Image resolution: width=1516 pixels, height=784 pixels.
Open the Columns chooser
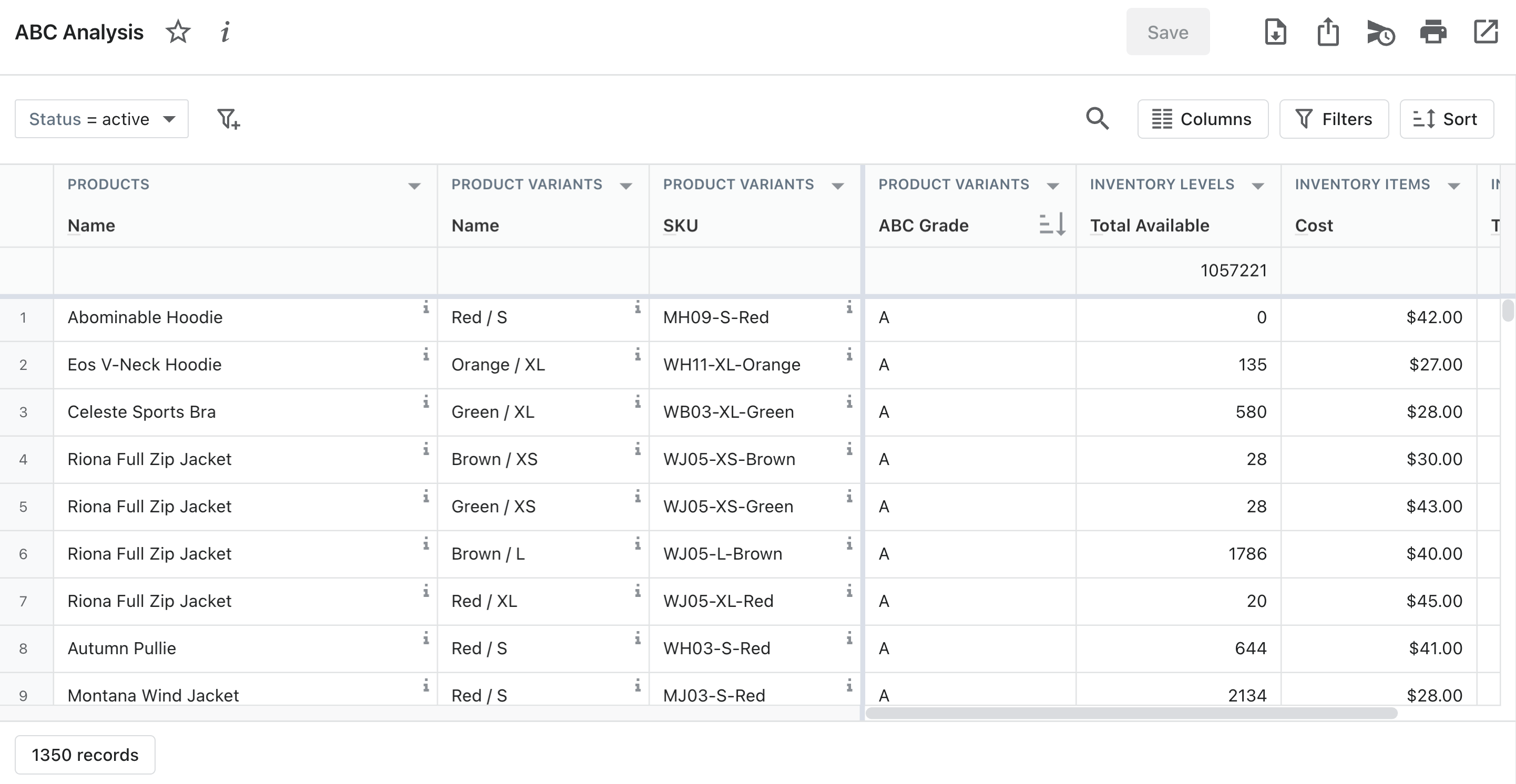1202,119
